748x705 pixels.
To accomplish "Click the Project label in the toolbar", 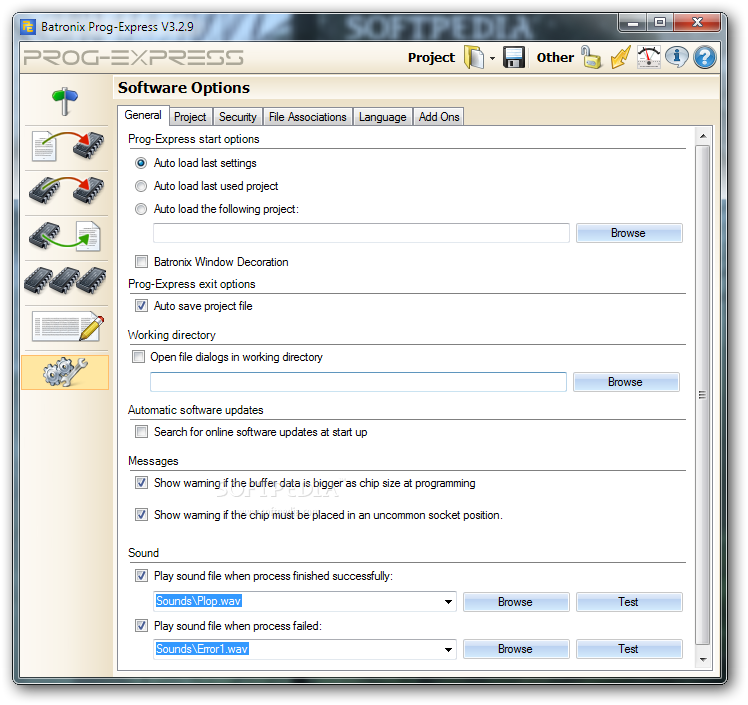I will point(431,57).
